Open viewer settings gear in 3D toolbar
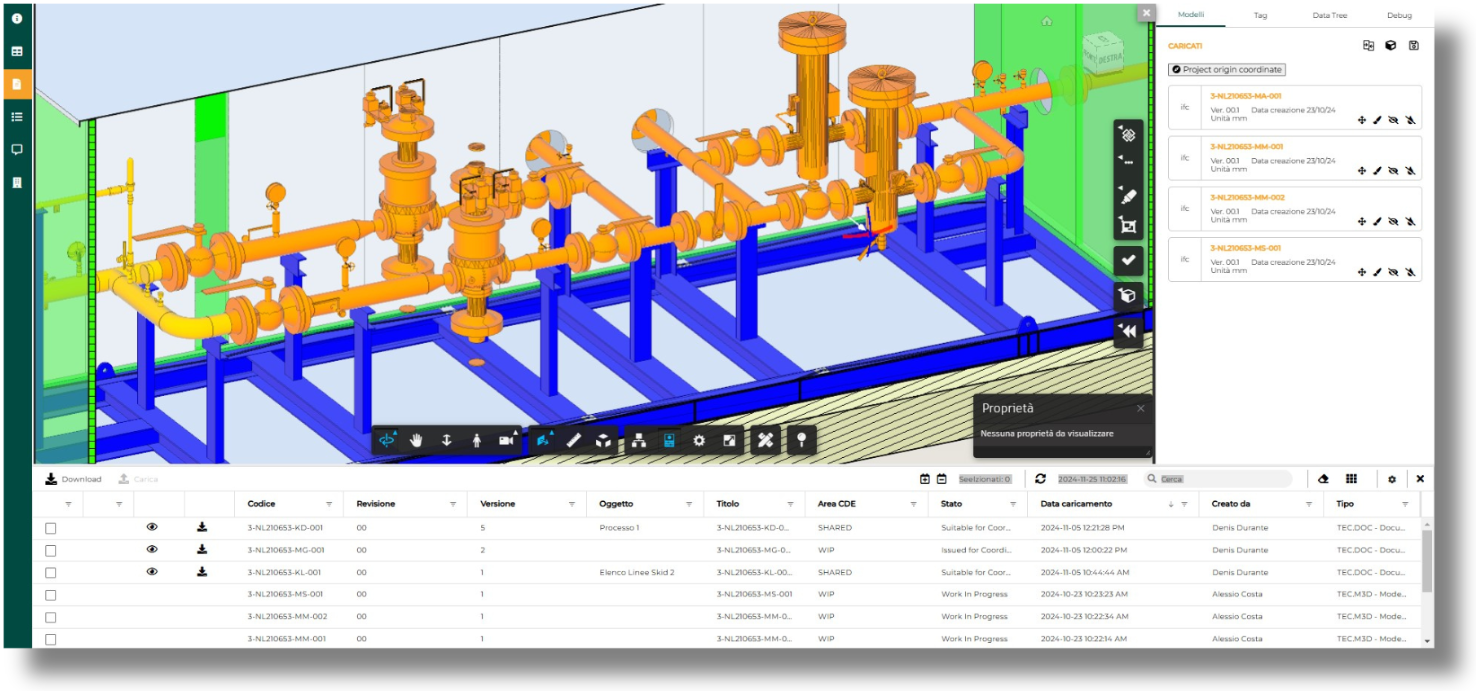 coord(699,440)
